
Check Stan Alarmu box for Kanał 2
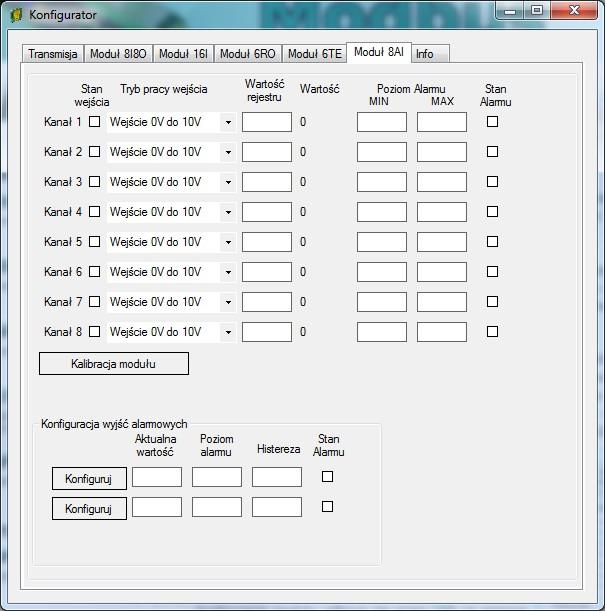[x=492, y=152]
